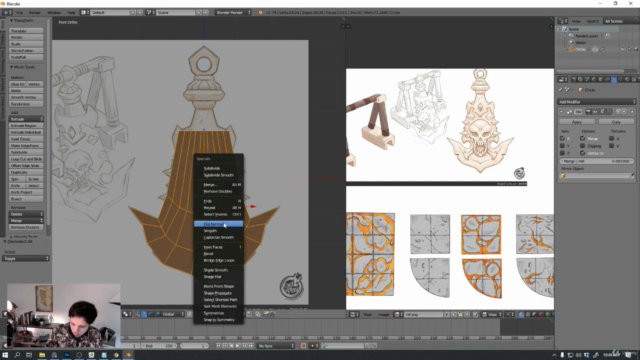Select Symmetrize in the Specials menu
The image size is (640, 360).
[x=218, y=313]
